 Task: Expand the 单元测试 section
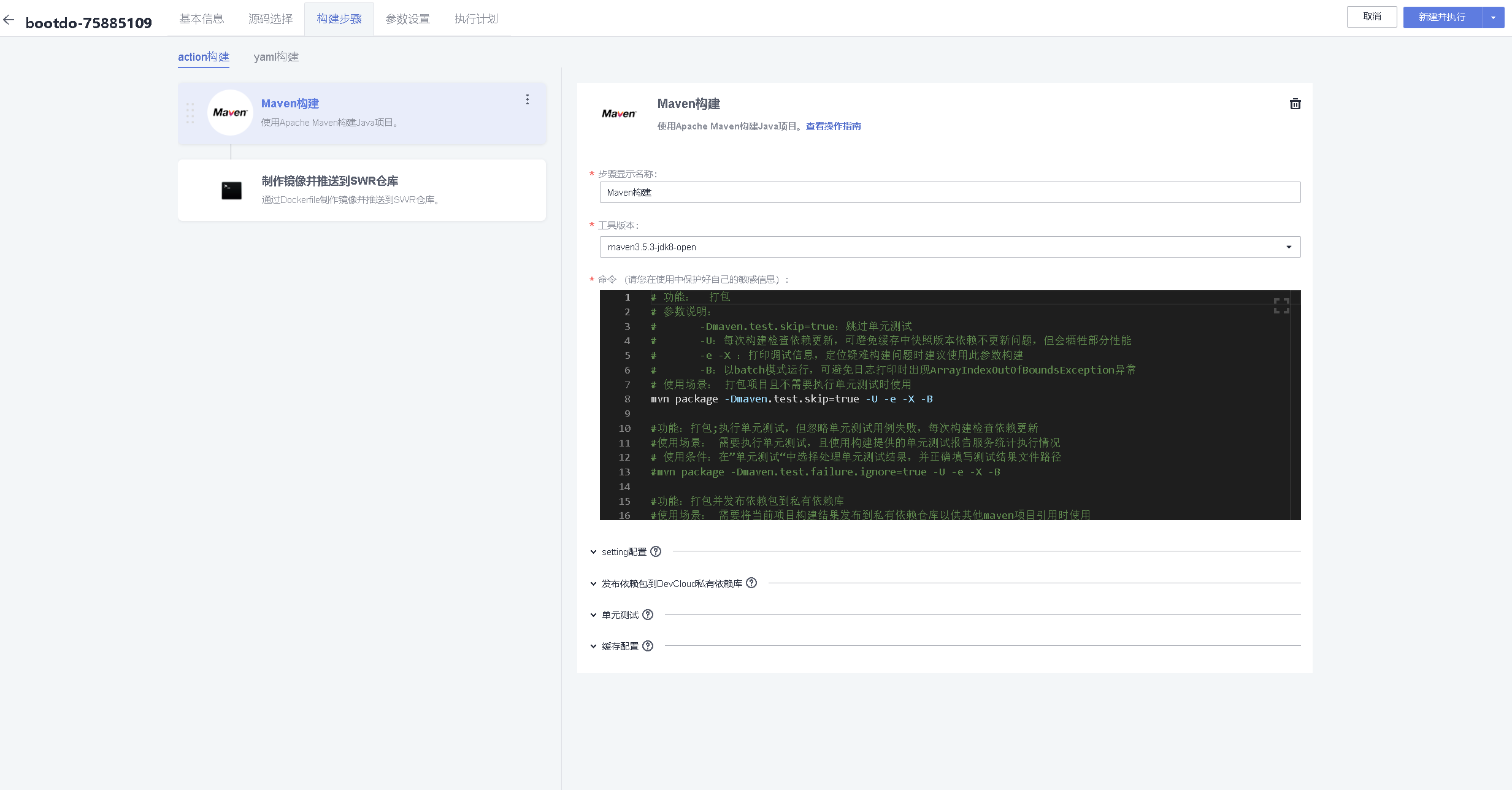(593, 615)
